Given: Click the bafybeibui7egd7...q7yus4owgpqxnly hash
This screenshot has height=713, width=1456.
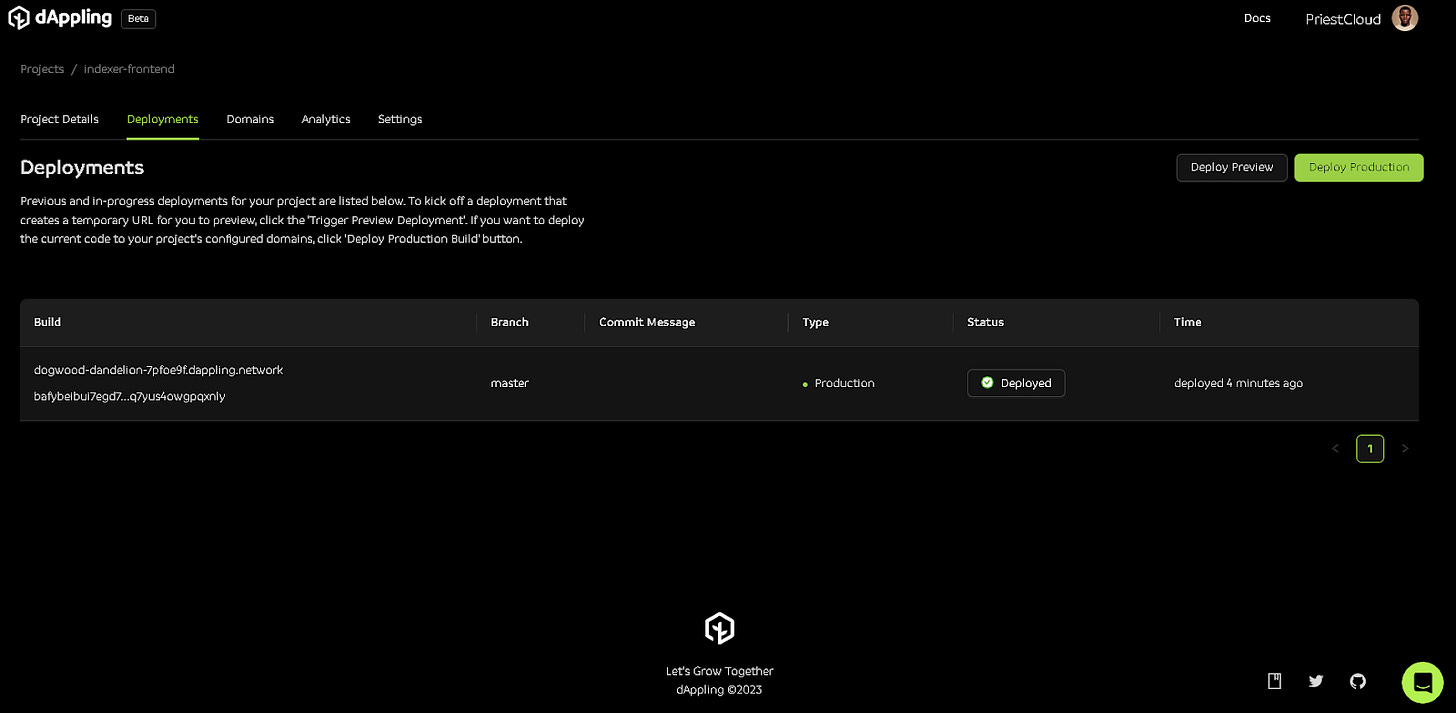Looking at the screenshot, I should [130, 396].
